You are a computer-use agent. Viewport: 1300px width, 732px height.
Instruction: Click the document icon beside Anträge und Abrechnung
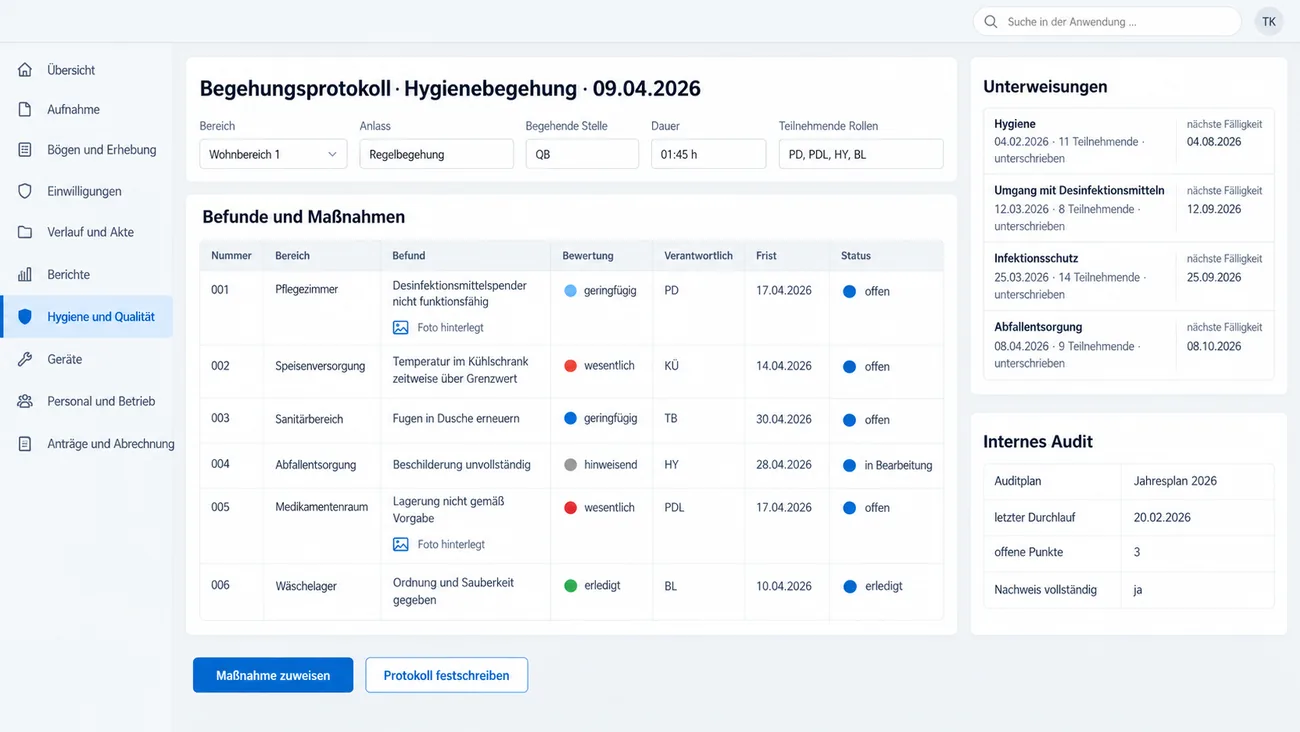[25, 444]
